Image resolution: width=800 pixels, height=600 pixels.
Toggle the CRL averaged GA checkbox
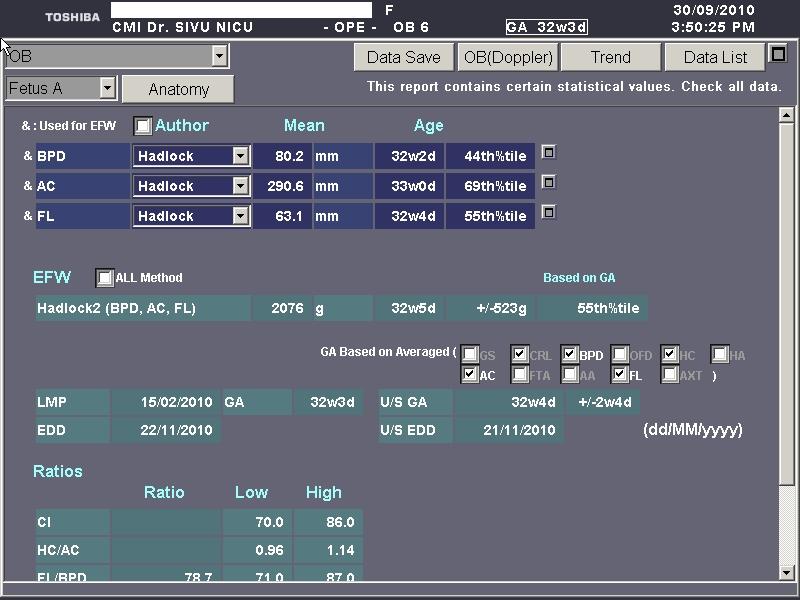519,355
